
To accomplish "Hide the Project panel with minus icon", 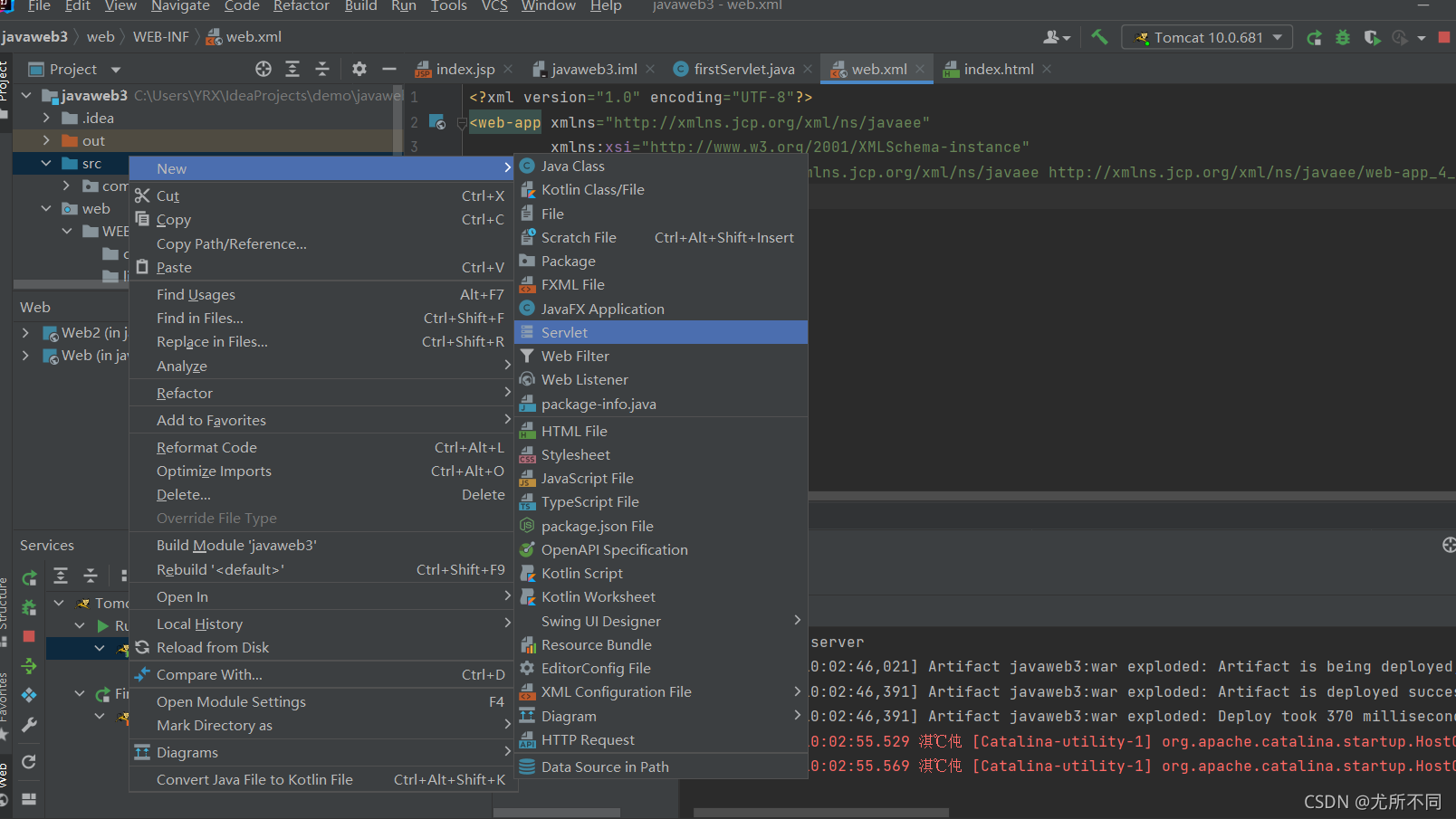I will click(x=389, y=69).
